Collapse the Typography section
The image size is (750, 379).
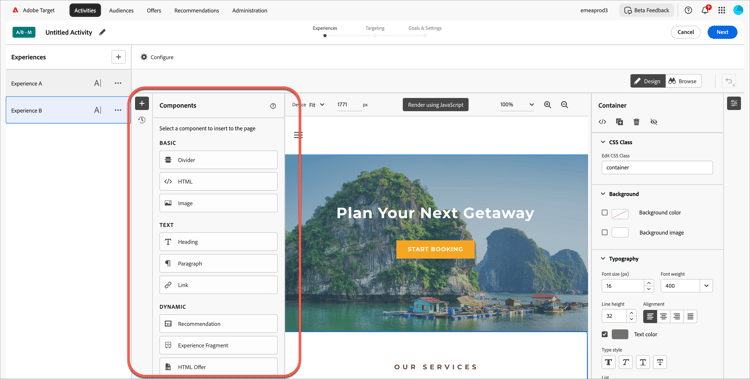(x=603, y=258)
